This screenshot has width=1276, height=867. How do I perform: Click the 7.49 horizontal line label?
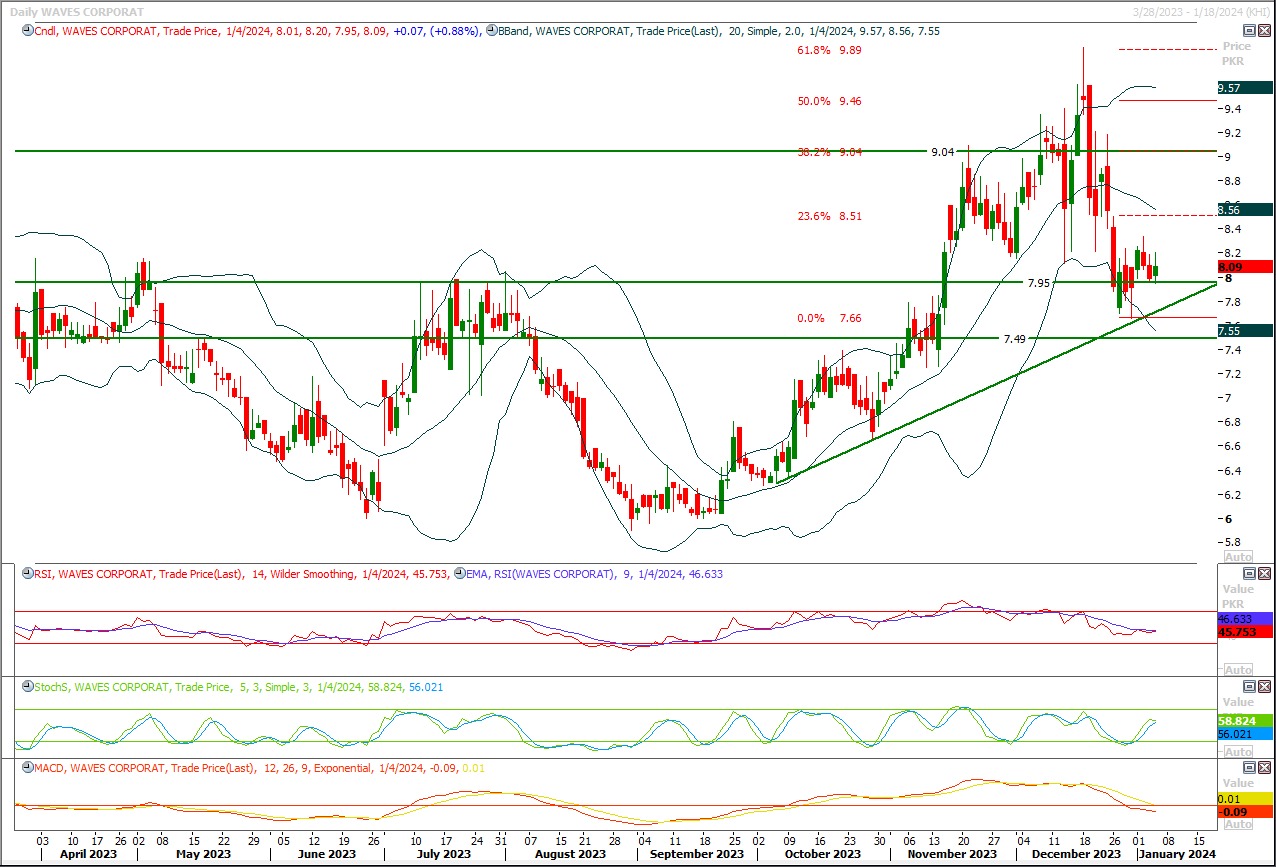(x=1014, y=340)
